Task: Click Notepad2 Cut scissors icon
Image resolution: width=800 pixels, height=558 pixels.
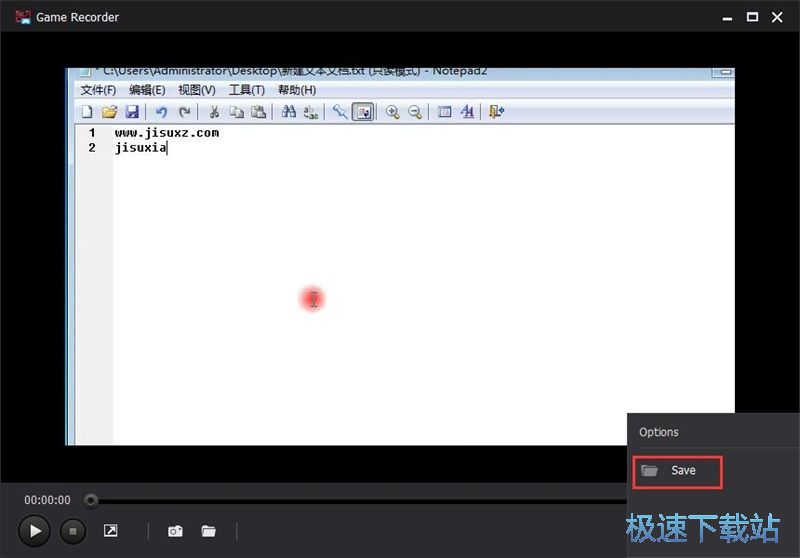Action: coord(214,112)
